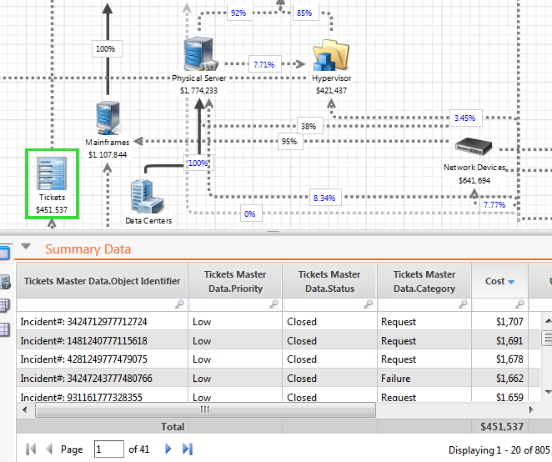The width and height of the screenshot is (552, 462).
Task: Click the Tickets Master Data.Status header
Action: [330, 281]
